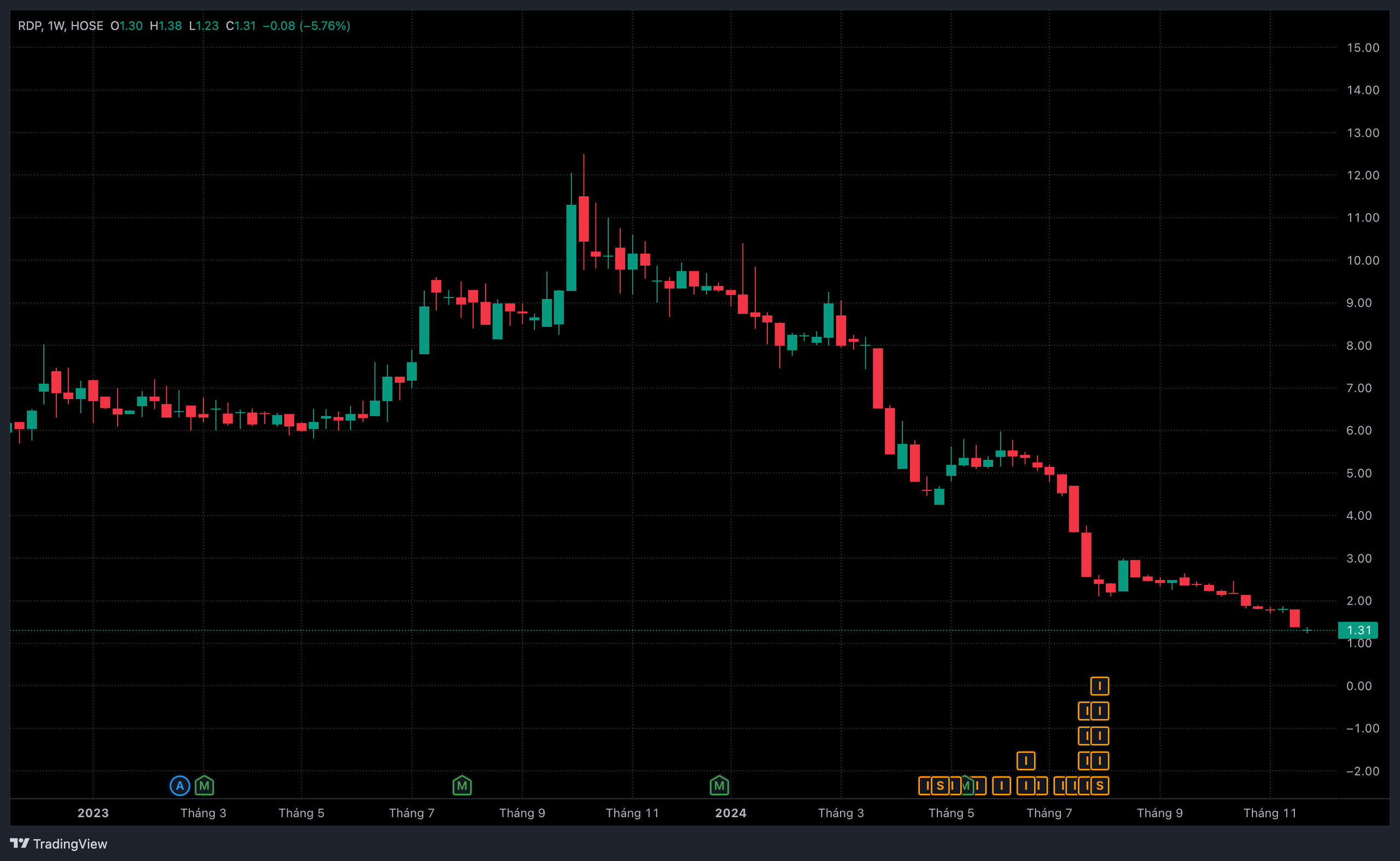Click lone raised I marker left of Tháng 7
This screenshot has height=861, width=1400.
pos(1026,761)
